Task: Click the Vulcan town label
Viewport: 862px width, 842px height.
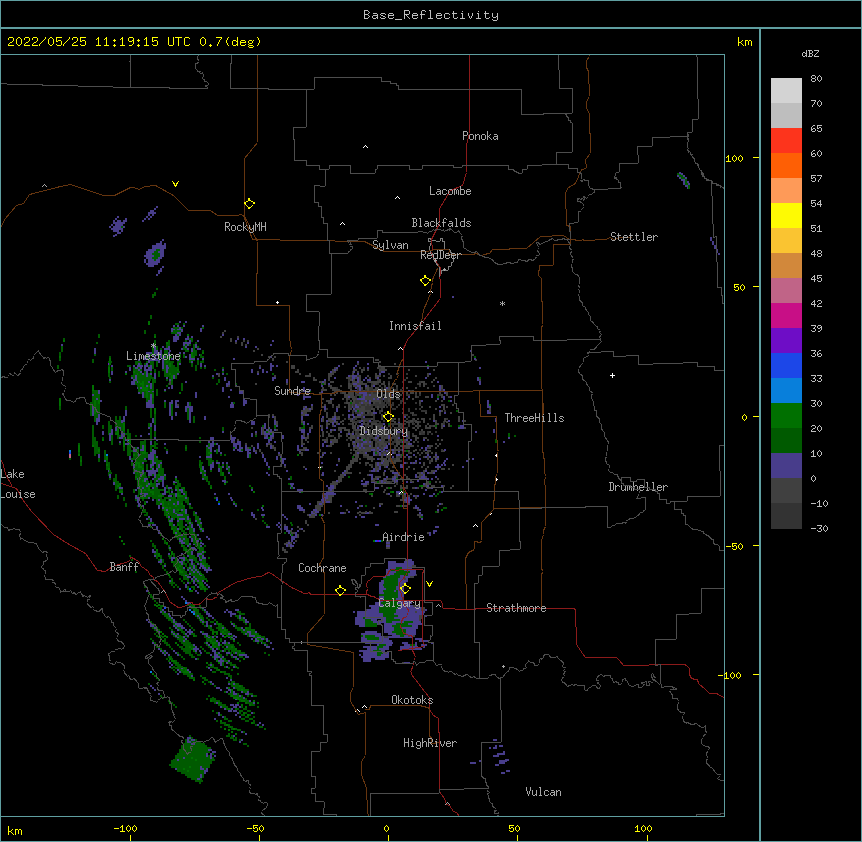Action: tap(543, 792)
